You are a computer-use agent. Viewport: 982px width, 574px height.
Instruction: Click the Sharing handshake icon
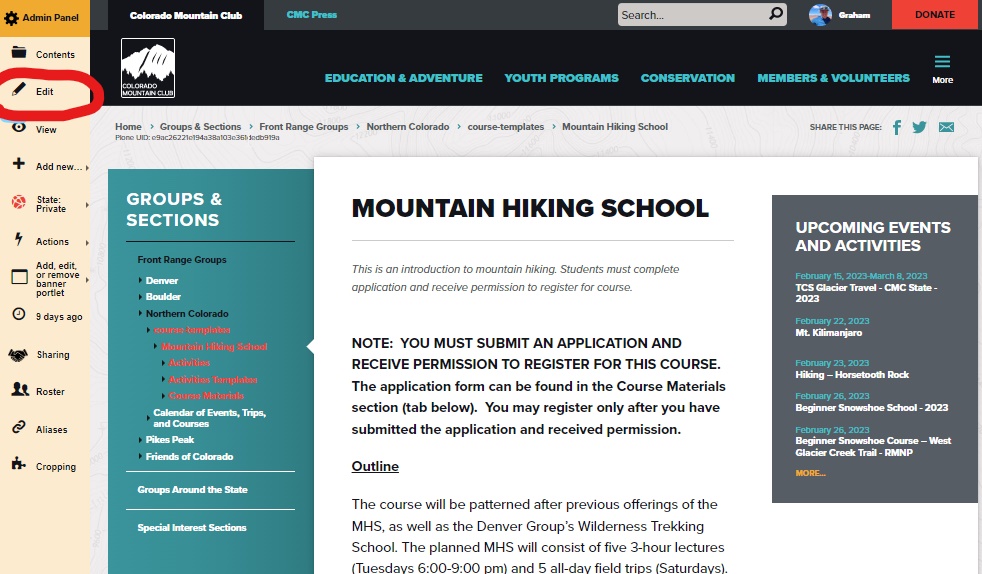18,356
